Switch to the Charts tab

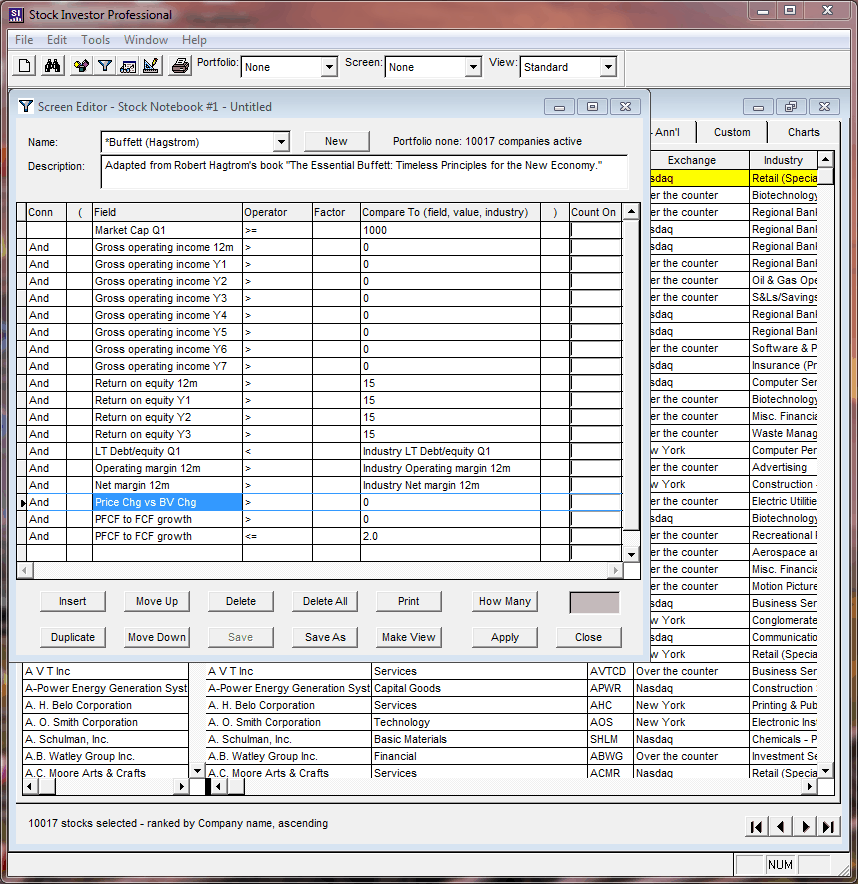pos(803,132)
